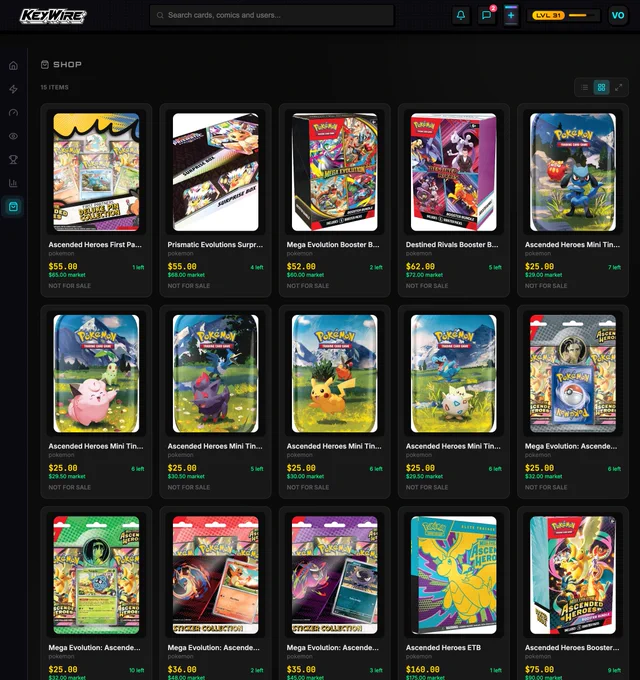Open Destined Rivals Booster Bundle image
The height and width of the screenshot is (680, 640).
click(x=454, y=172)
